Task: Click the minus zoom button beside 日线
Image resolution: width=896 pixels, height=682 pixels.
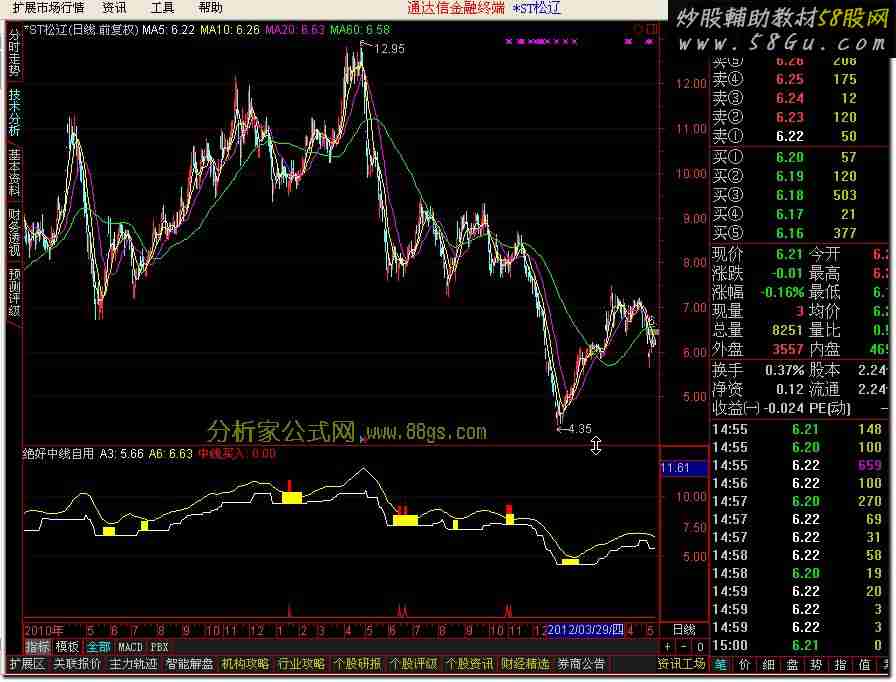Action: (682, 647)
